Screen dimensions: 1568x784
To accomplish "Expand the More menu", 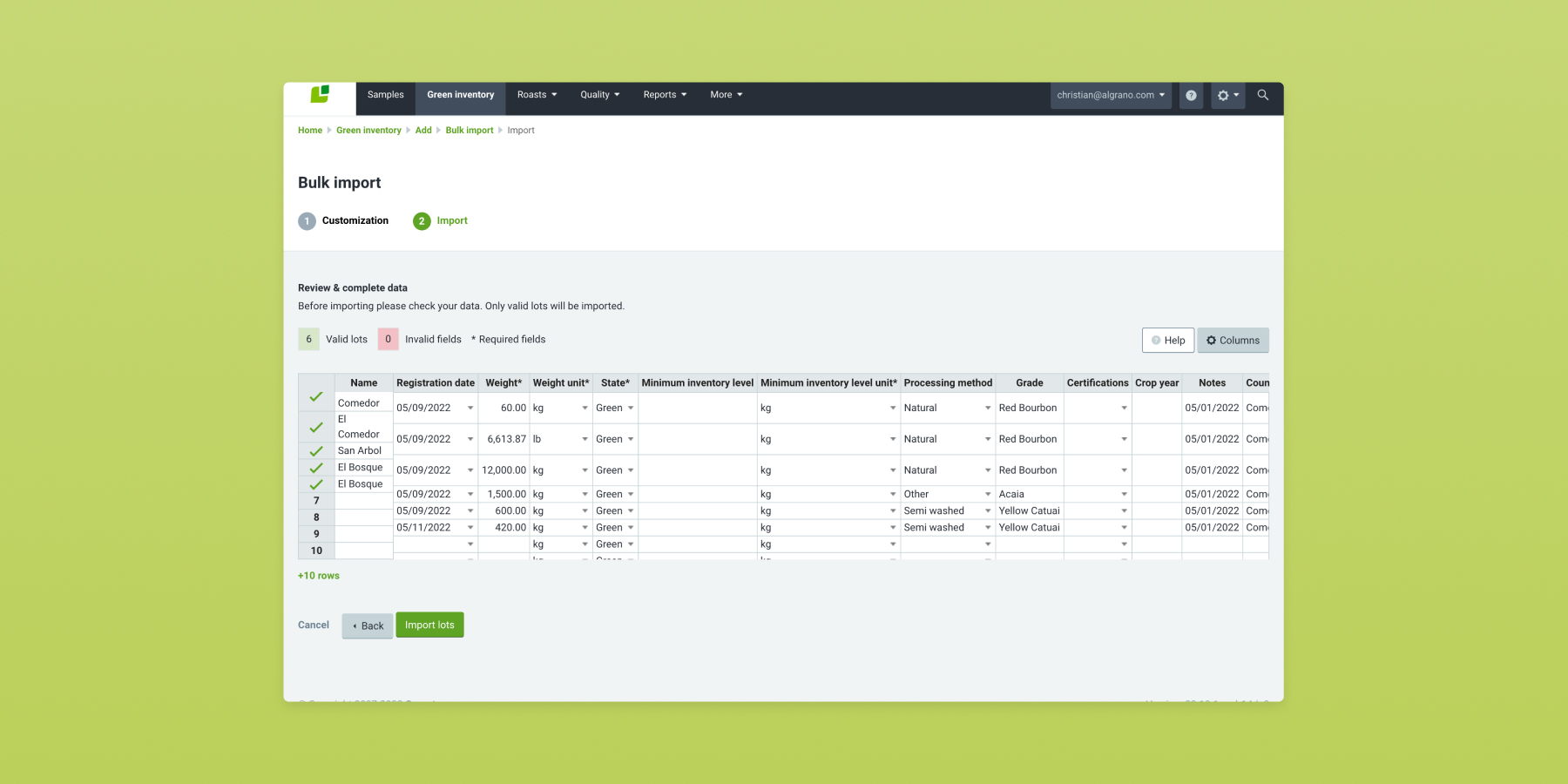I will point(727,95).
